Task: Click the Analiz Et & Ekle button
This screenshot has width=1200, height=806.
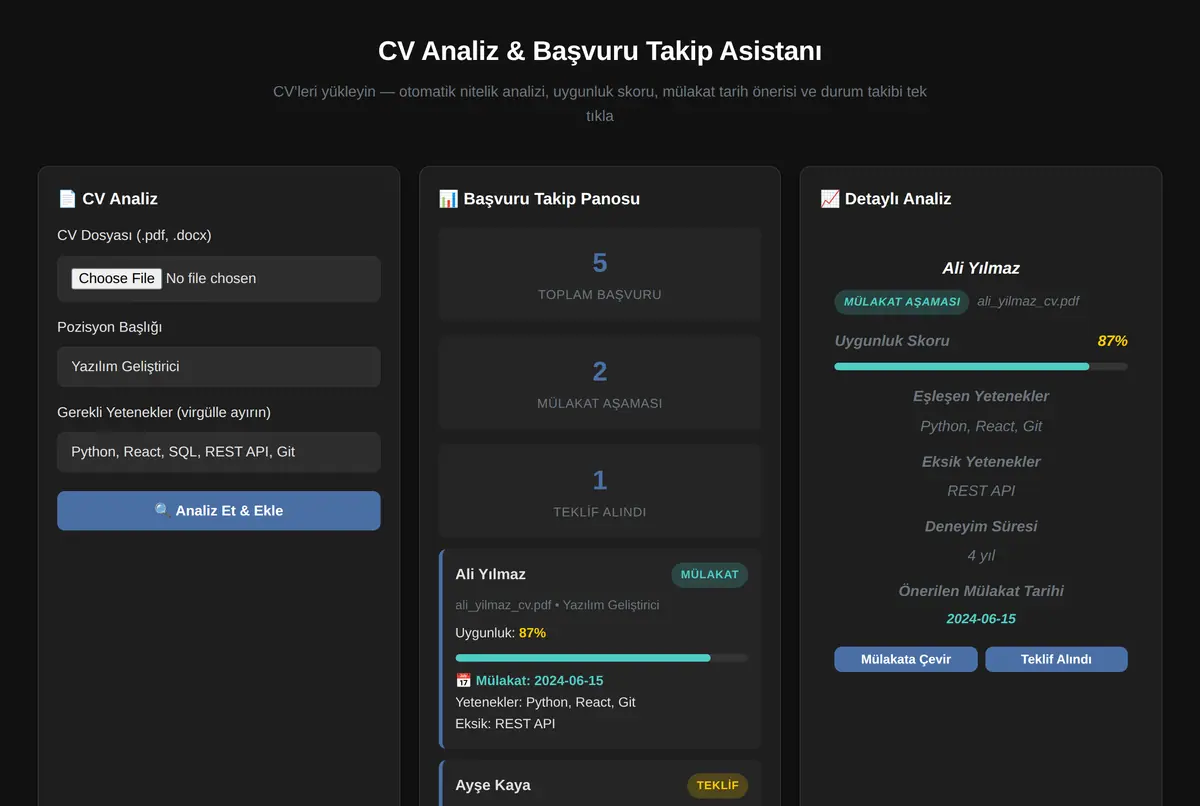Action: (x=219, y=510)
